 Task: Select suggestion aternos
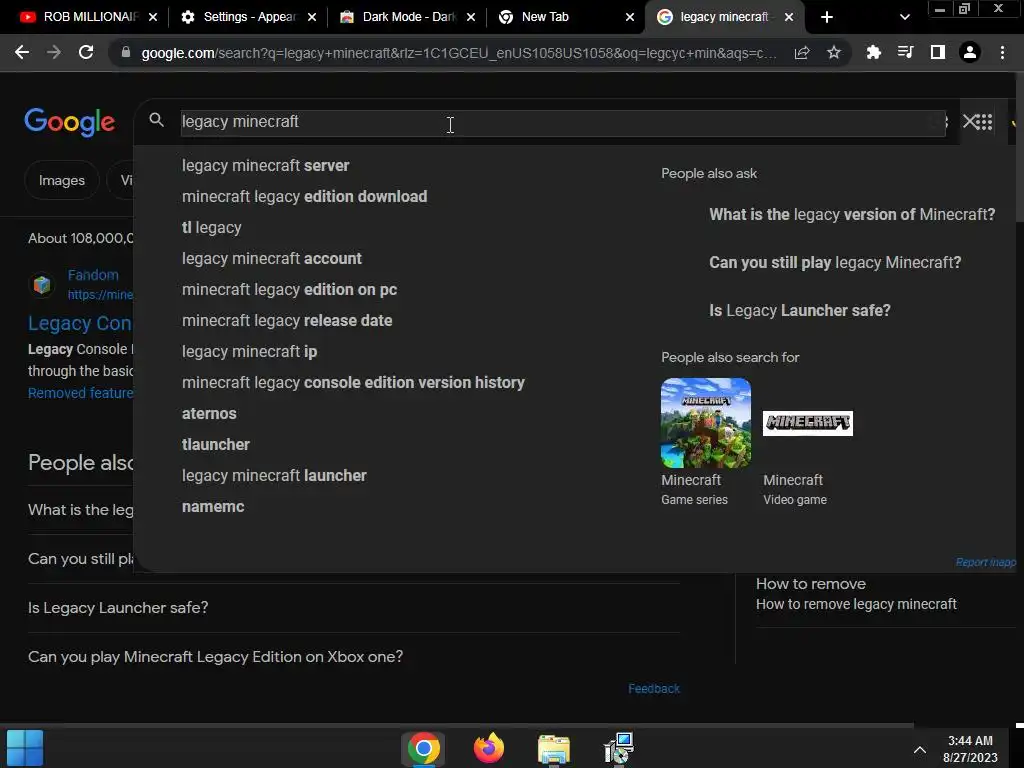pos(209,414)
